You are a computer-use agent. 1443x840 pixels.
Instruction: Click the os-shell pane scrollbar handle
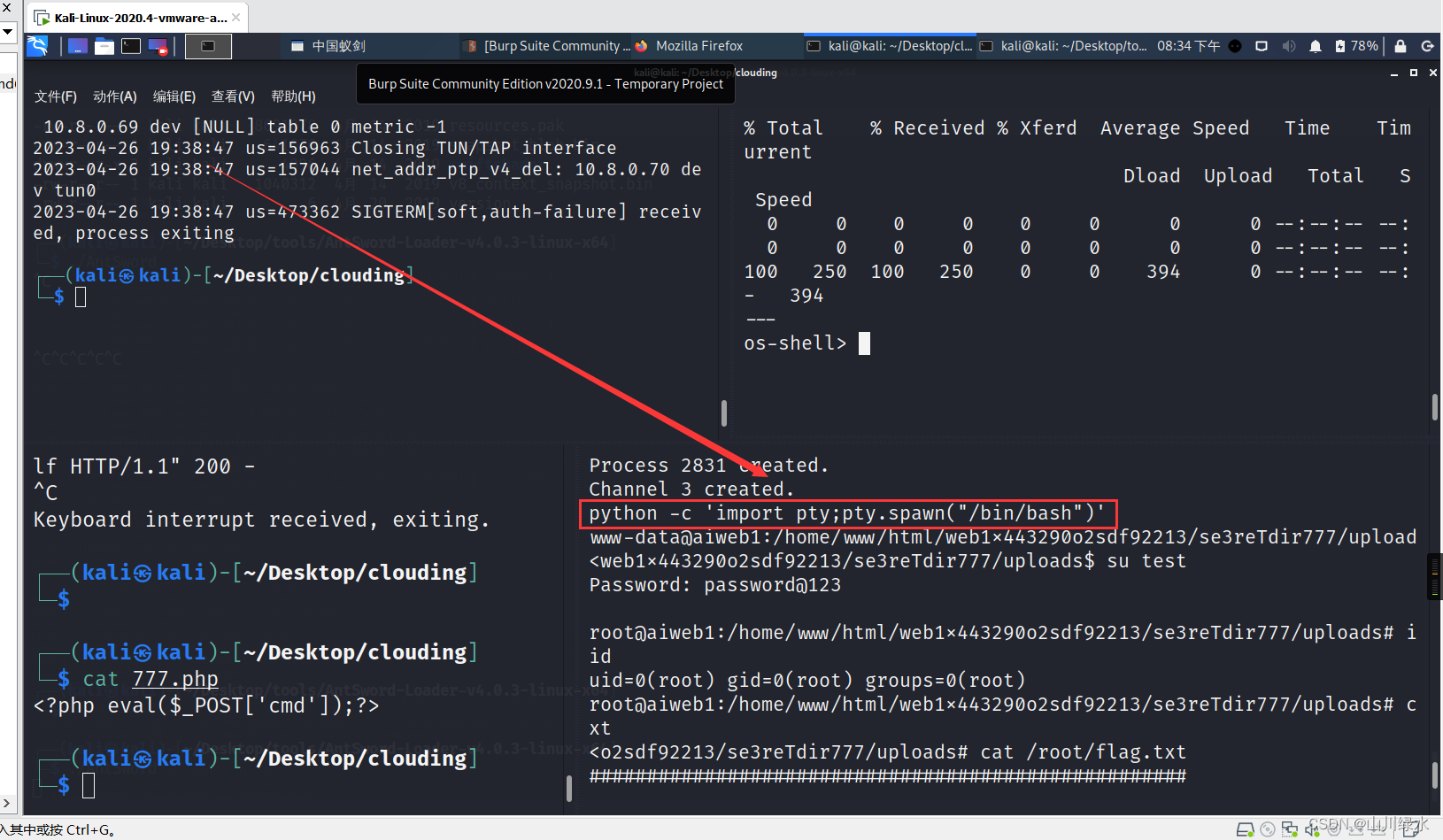click(x=1435, y=407)
